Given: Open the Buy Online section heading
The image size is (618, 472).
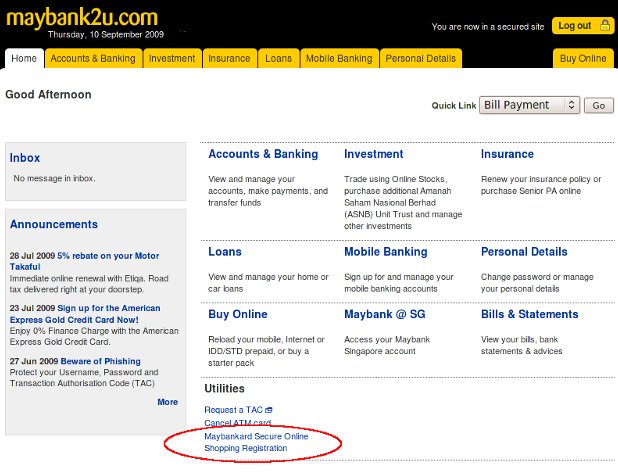Looking at the screenshot, I should [238, 314].
